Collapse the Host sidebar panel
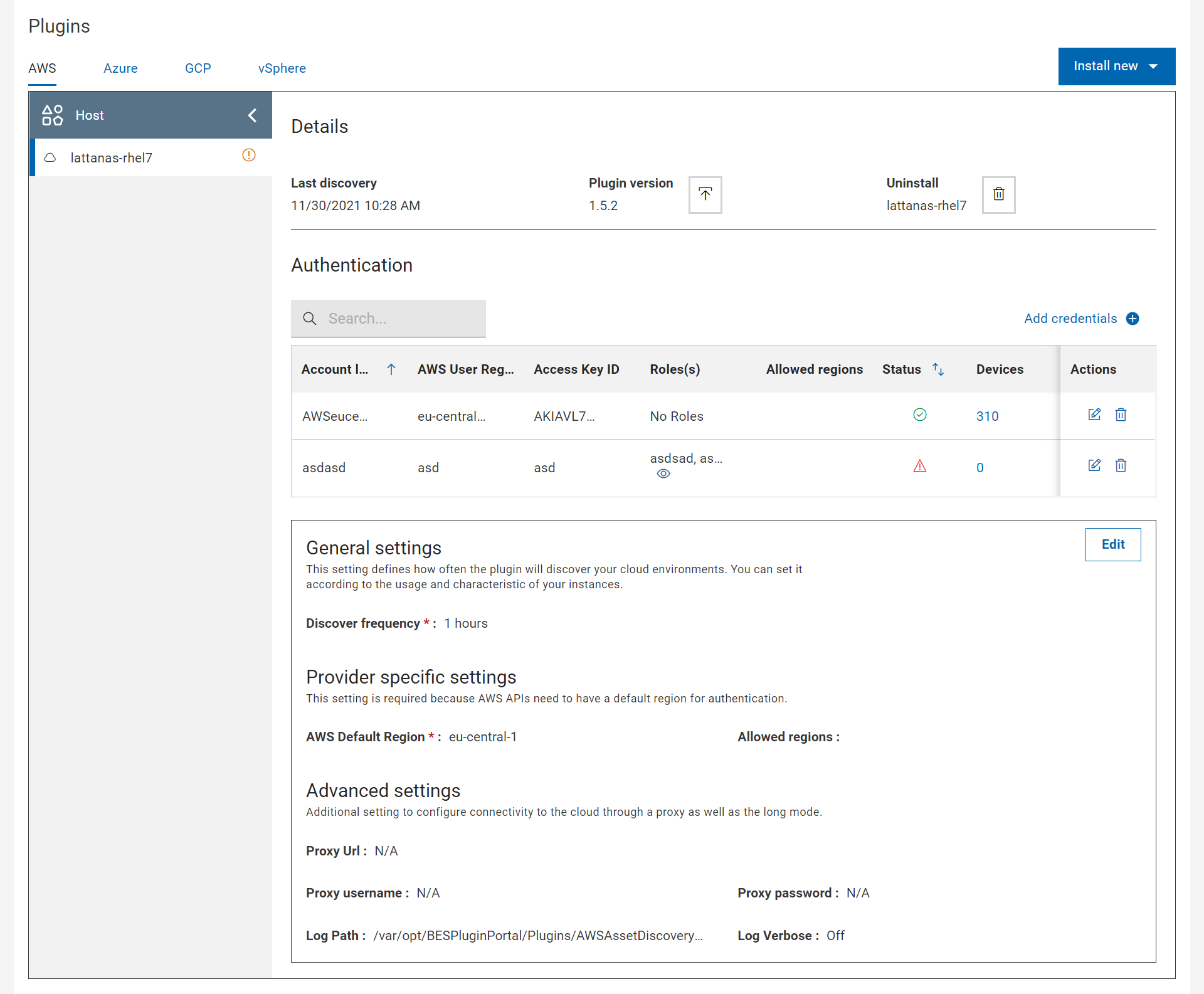This screenshot has height=994, width=1204. point(252,115)
